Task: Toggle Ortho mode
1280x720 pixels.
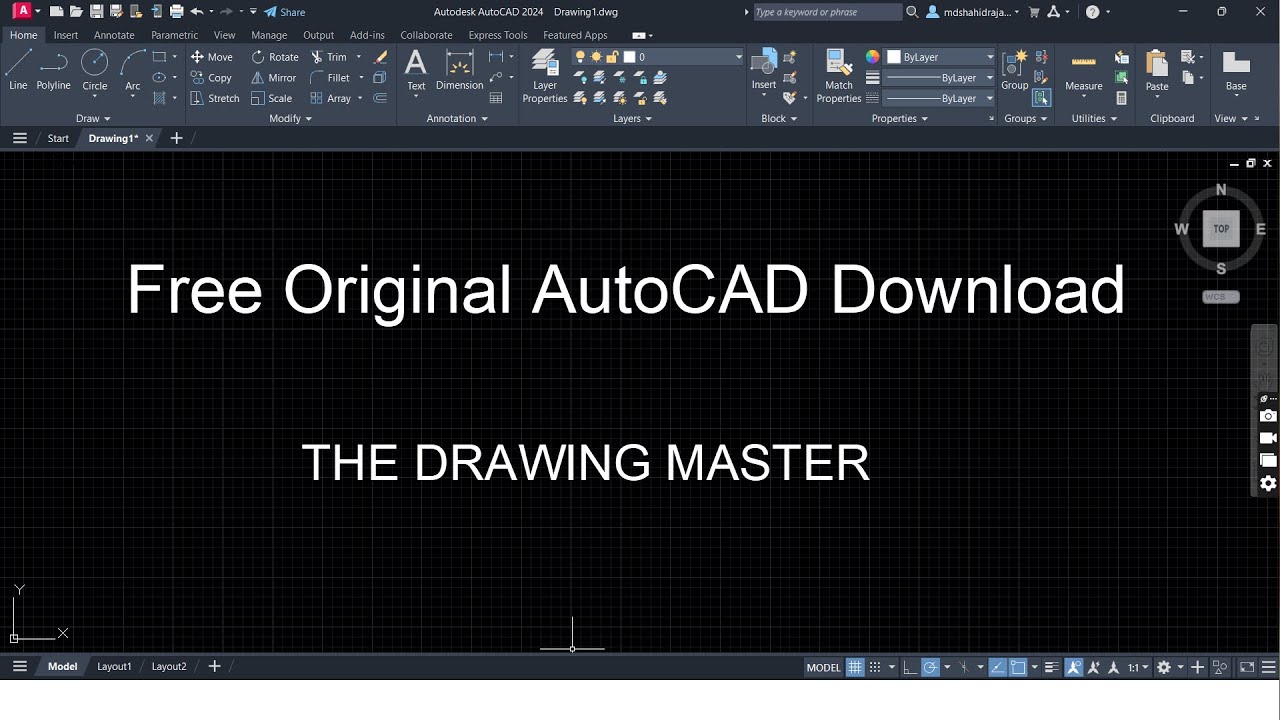Action: click(909, 667)
